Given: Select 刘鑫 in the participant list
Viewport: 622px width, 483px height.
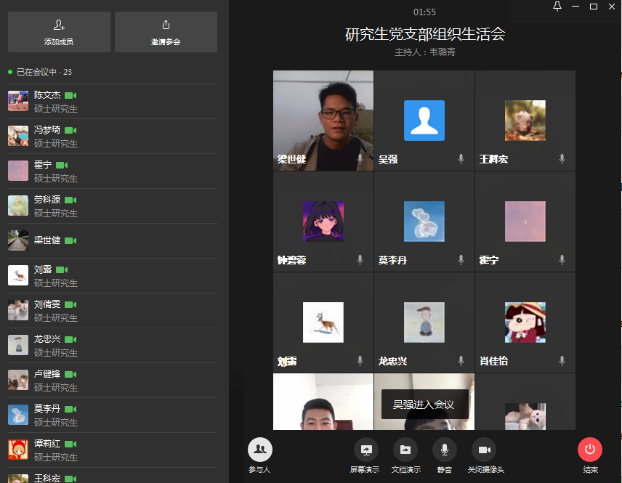Looking at the screenshot, I should pyautogui.click(x=42, y=270).
